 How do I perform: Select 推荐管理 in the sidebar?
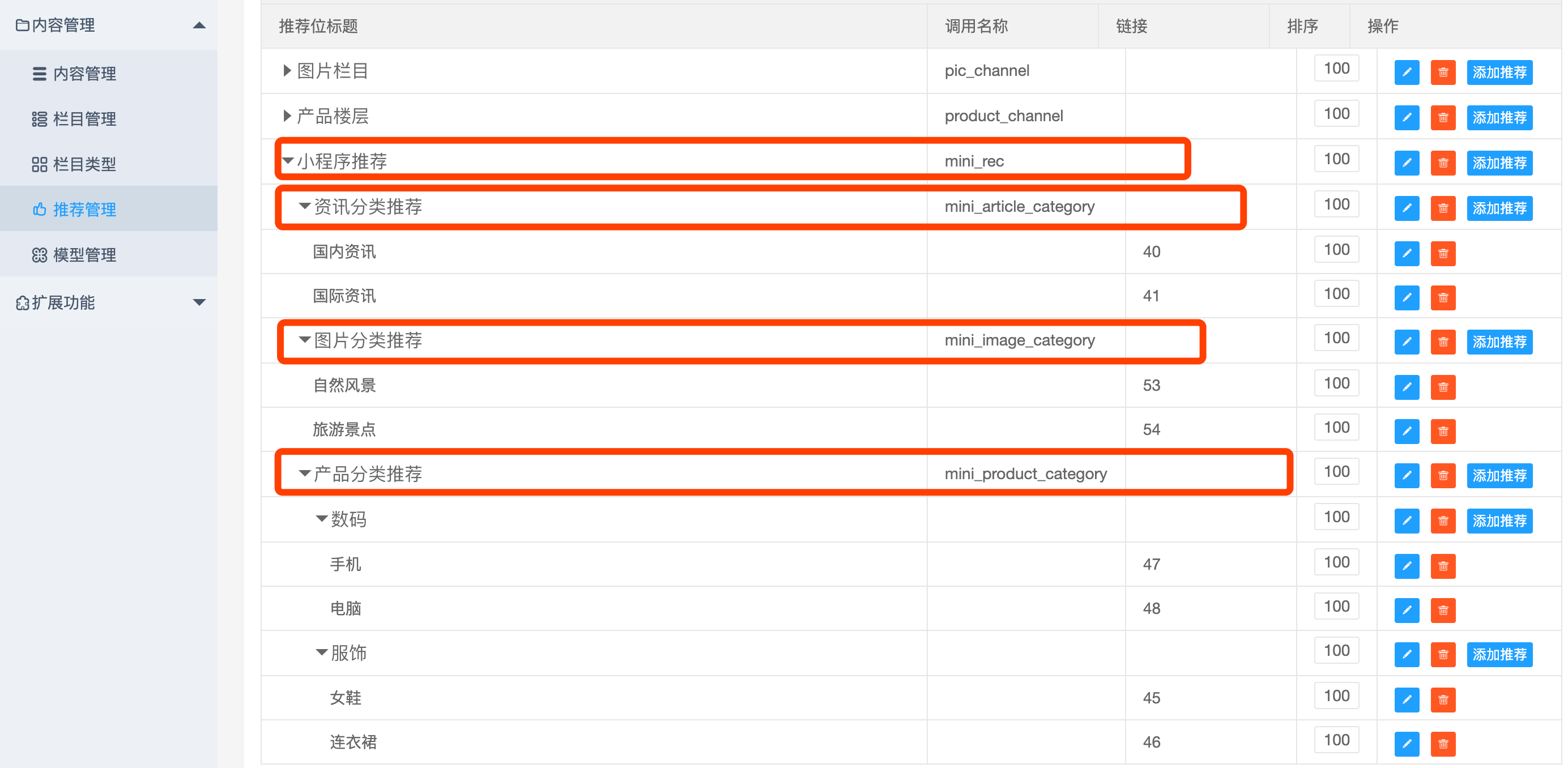coord(108,210)
